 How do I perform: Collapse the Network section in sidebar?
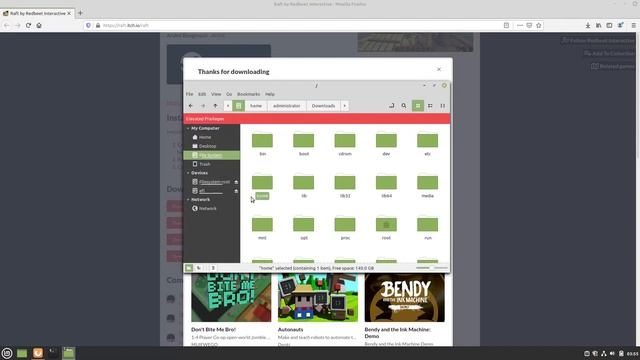[x=188, y=200]
